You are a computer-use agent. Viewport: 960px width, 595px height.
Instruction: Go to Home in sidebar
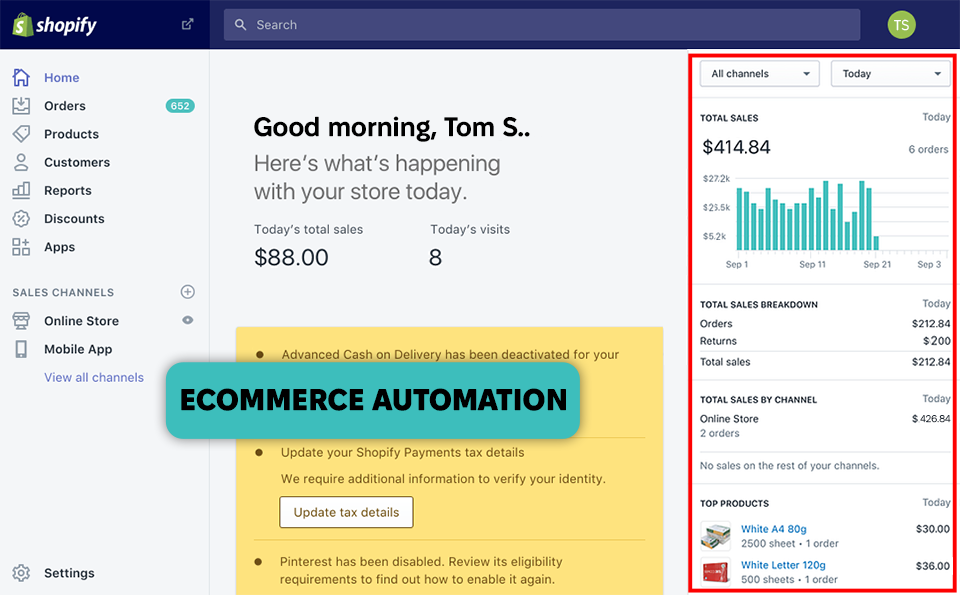click(61, 78)
